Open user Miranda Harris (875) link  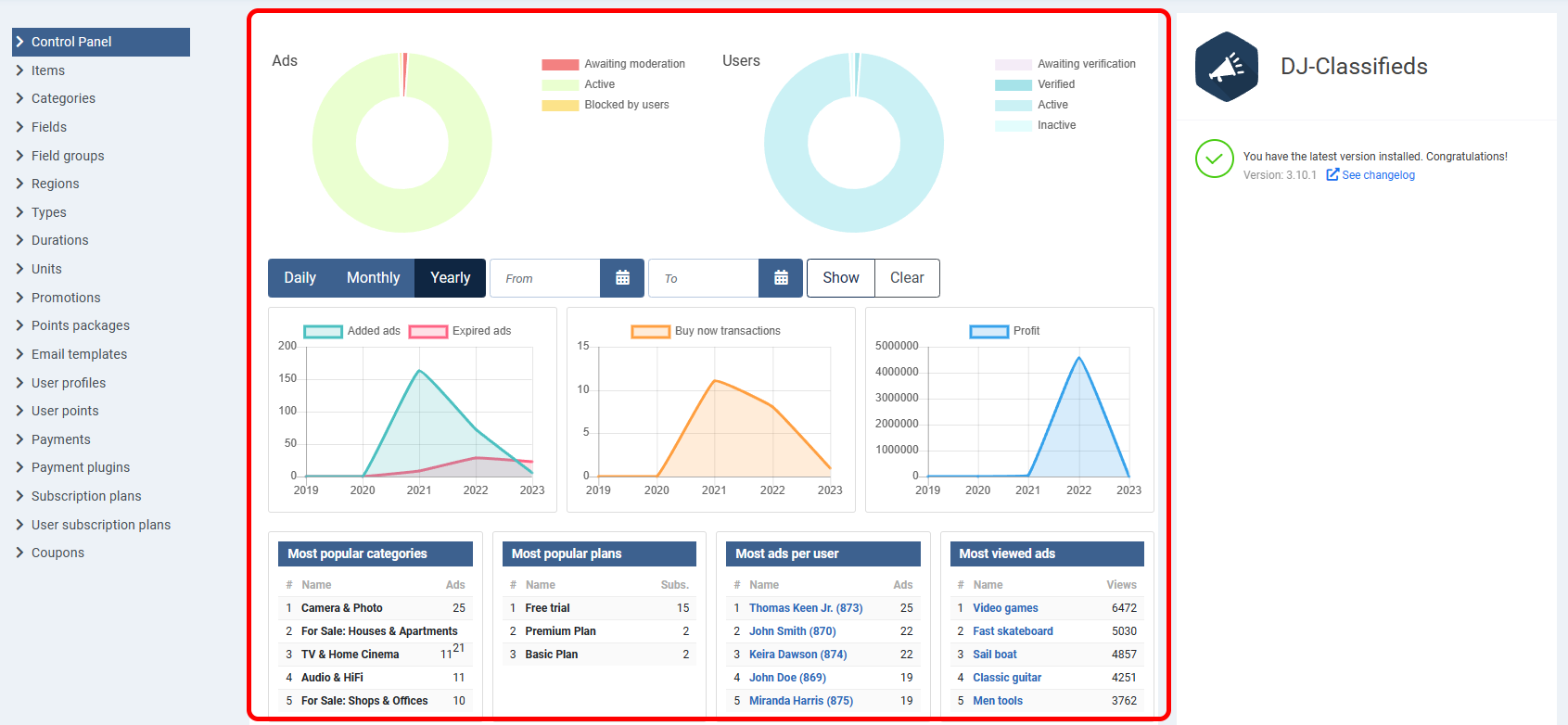(x=801, y=701)
